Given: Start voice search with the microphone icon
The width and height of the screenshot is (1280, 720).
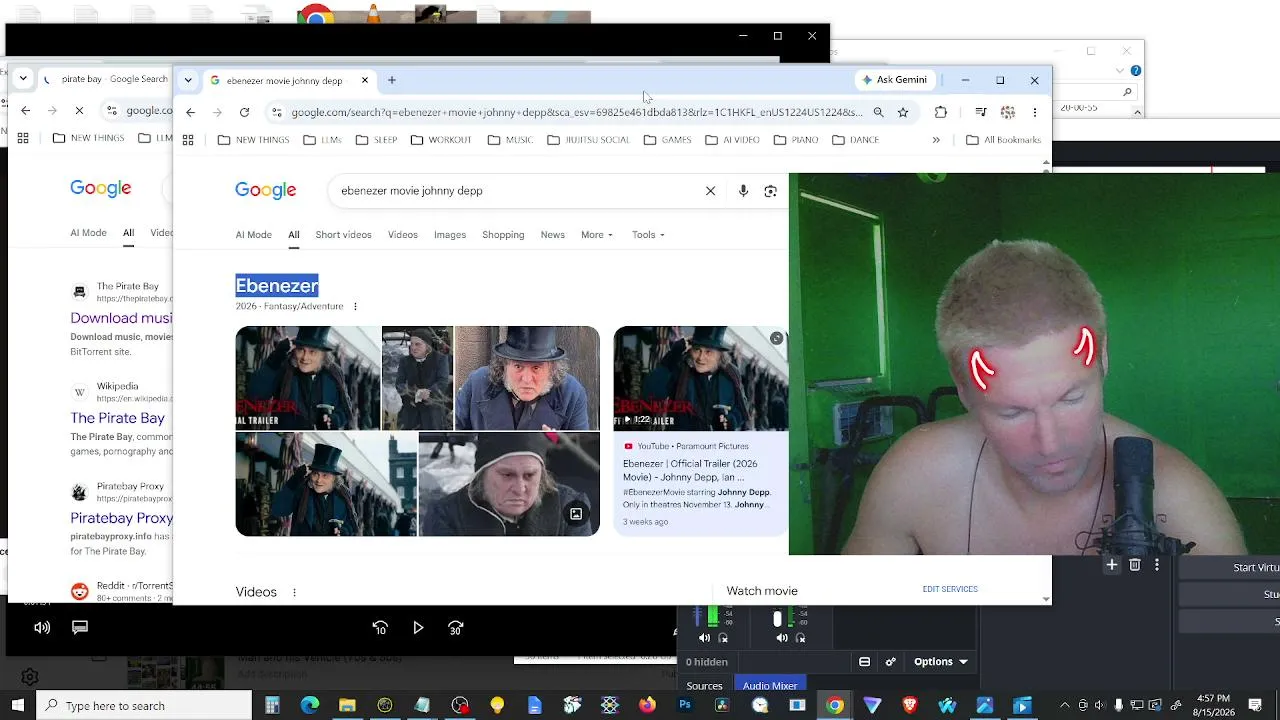Looking at the screenshot, I should coord(743,191).
